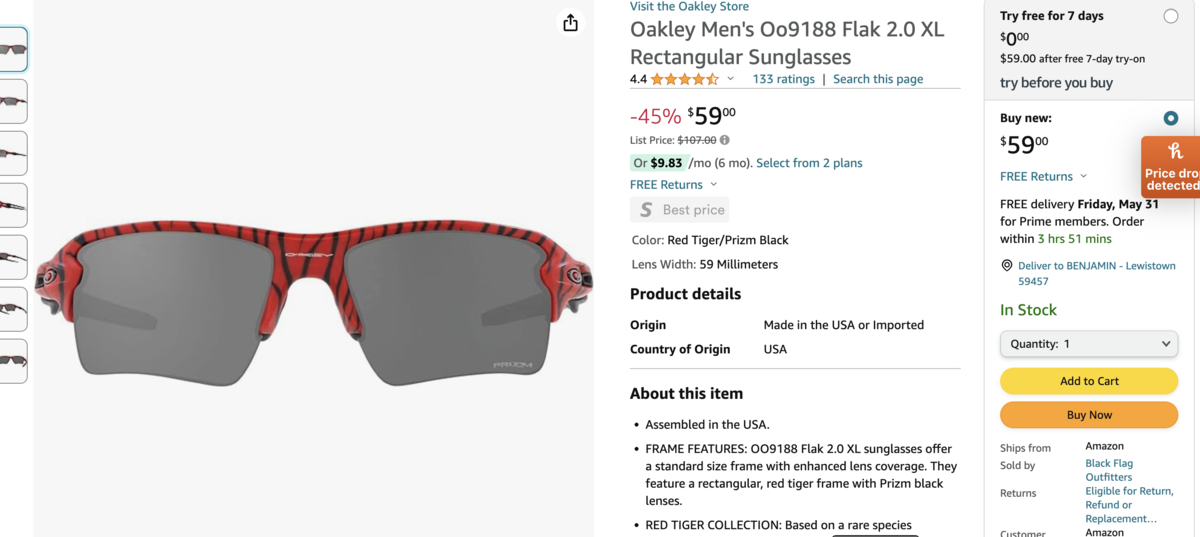Click the deliver-to location pin icon
The height and width of the screenshot is (537, 1200).
tap(1007, 266)
